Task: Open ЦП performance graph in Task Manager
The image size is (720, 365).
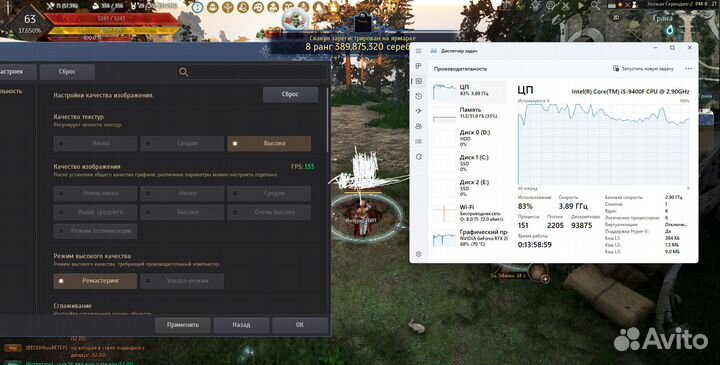Action: (x=469, y=91)
